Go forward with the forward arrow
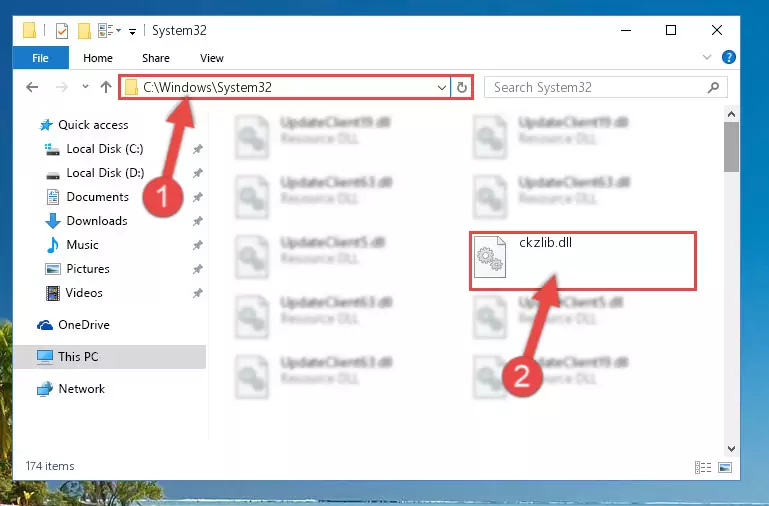Screen dimensions: 769x506 click(62, 87)
